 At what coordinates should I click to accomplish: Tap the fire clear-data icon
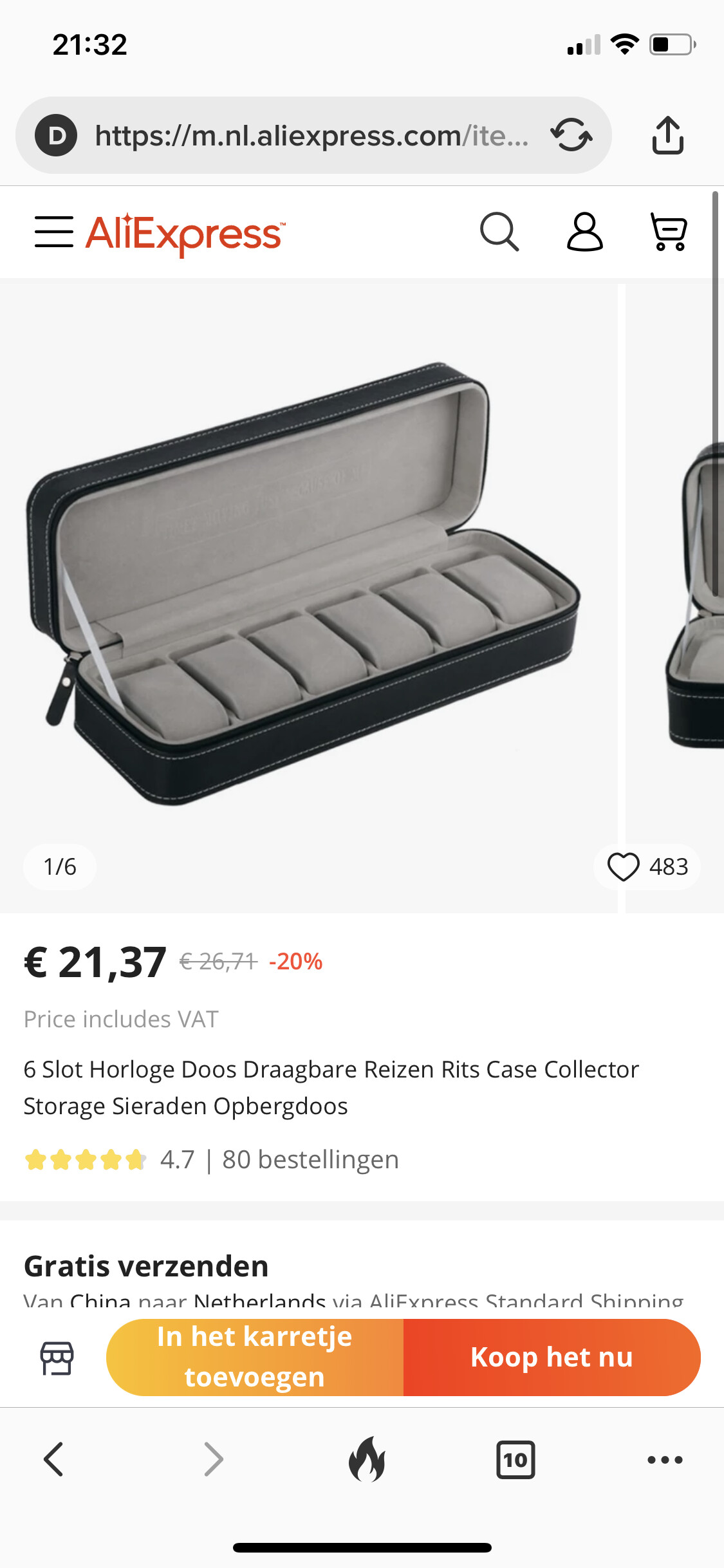[x=367, y=1459]
